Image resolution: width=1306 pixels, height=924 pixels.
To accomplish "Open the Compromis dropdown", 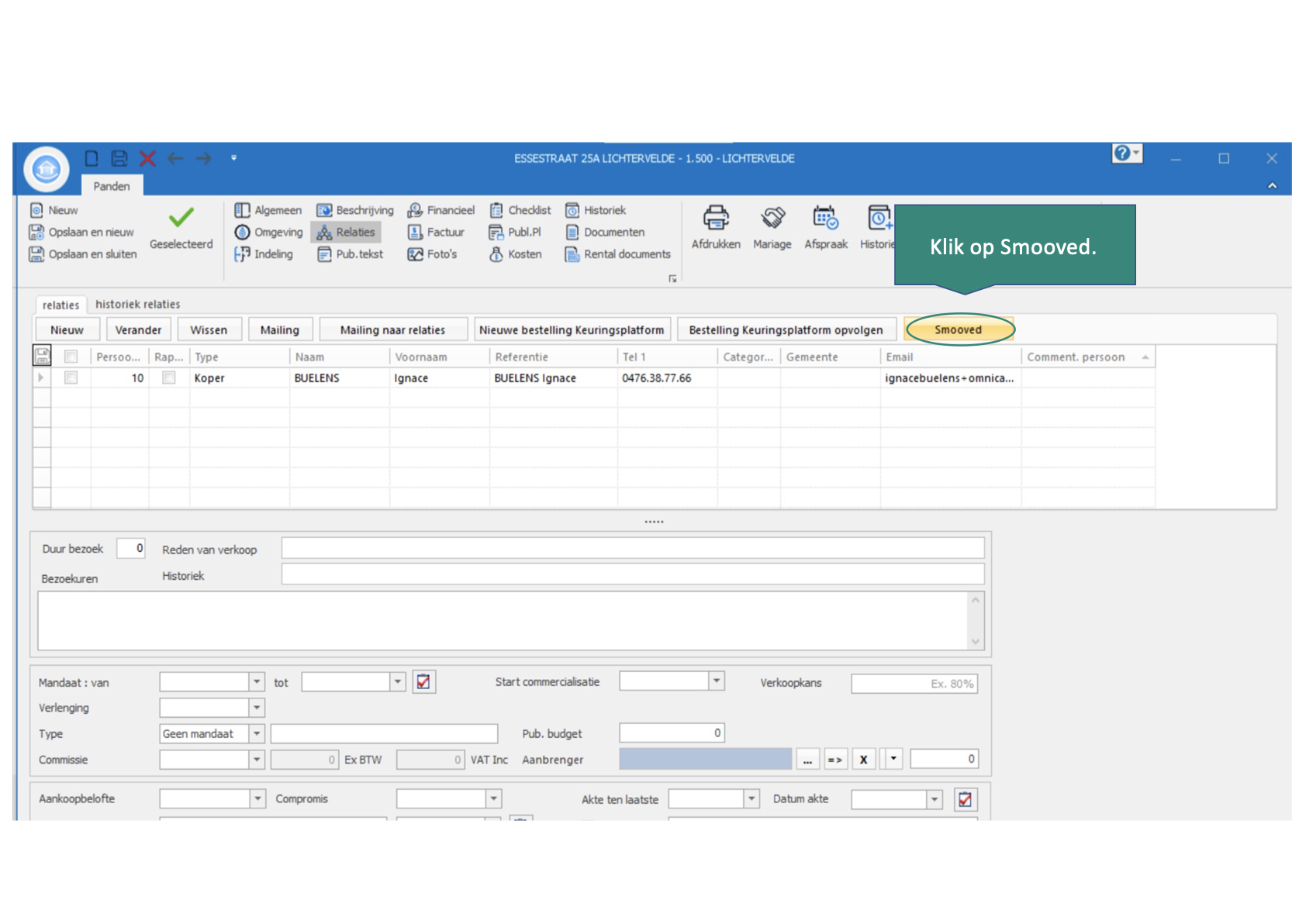I will 494,798.
